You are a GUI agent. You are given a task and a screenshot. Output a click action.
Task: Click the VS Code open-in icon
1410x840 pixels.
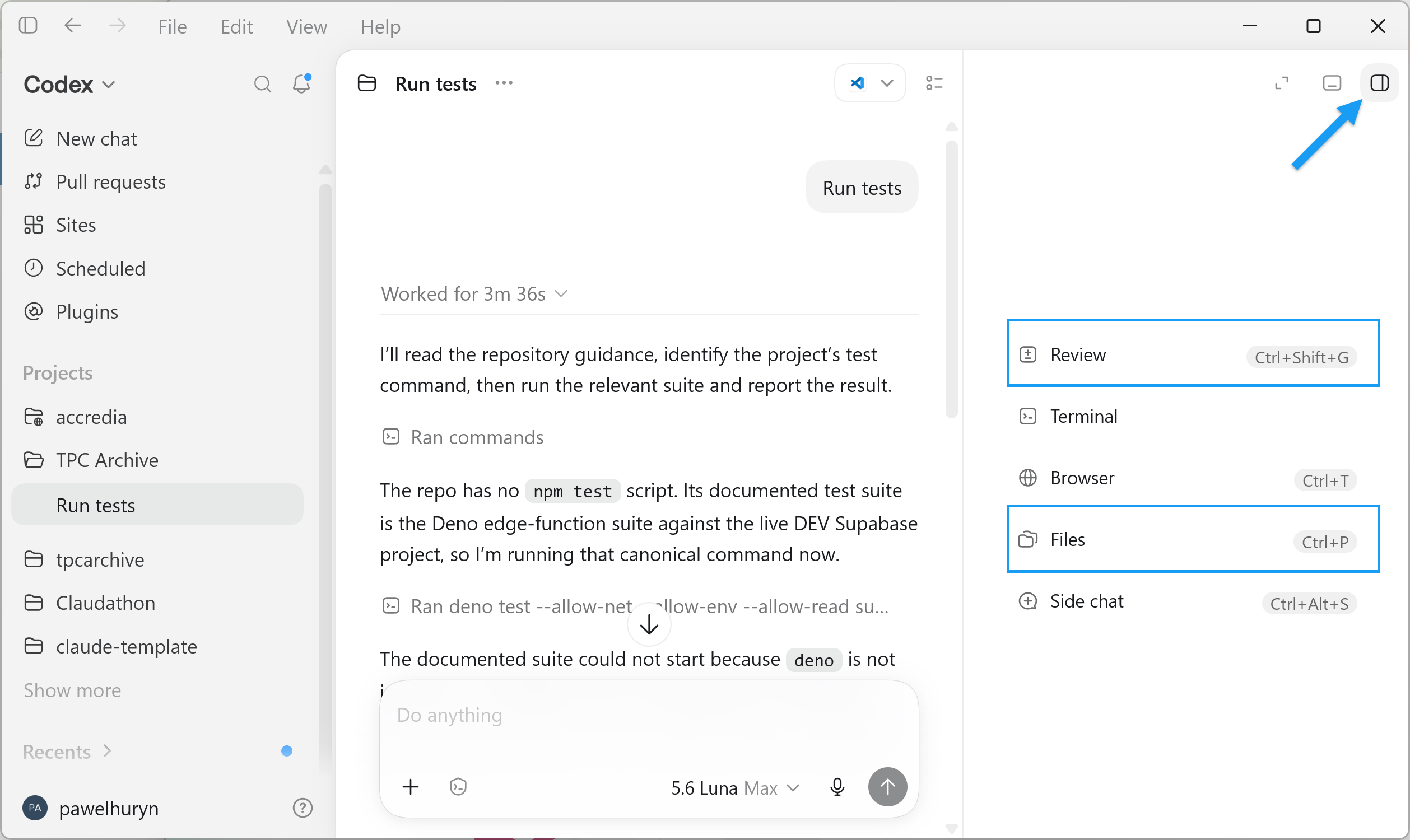pos(857,83)
